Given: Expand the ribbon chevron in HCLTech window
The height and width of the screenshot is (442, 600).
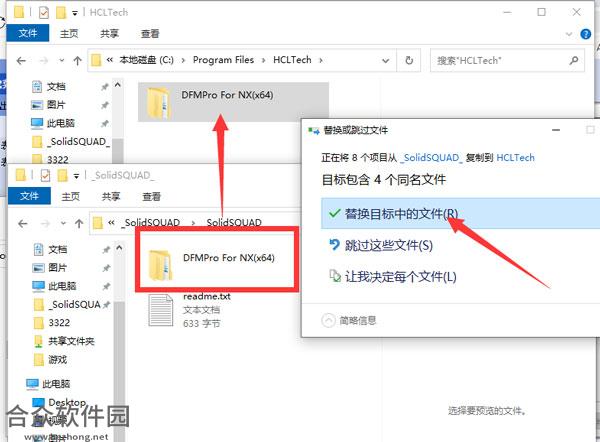Looking at the screenshot, I should (x=569, y=34).
